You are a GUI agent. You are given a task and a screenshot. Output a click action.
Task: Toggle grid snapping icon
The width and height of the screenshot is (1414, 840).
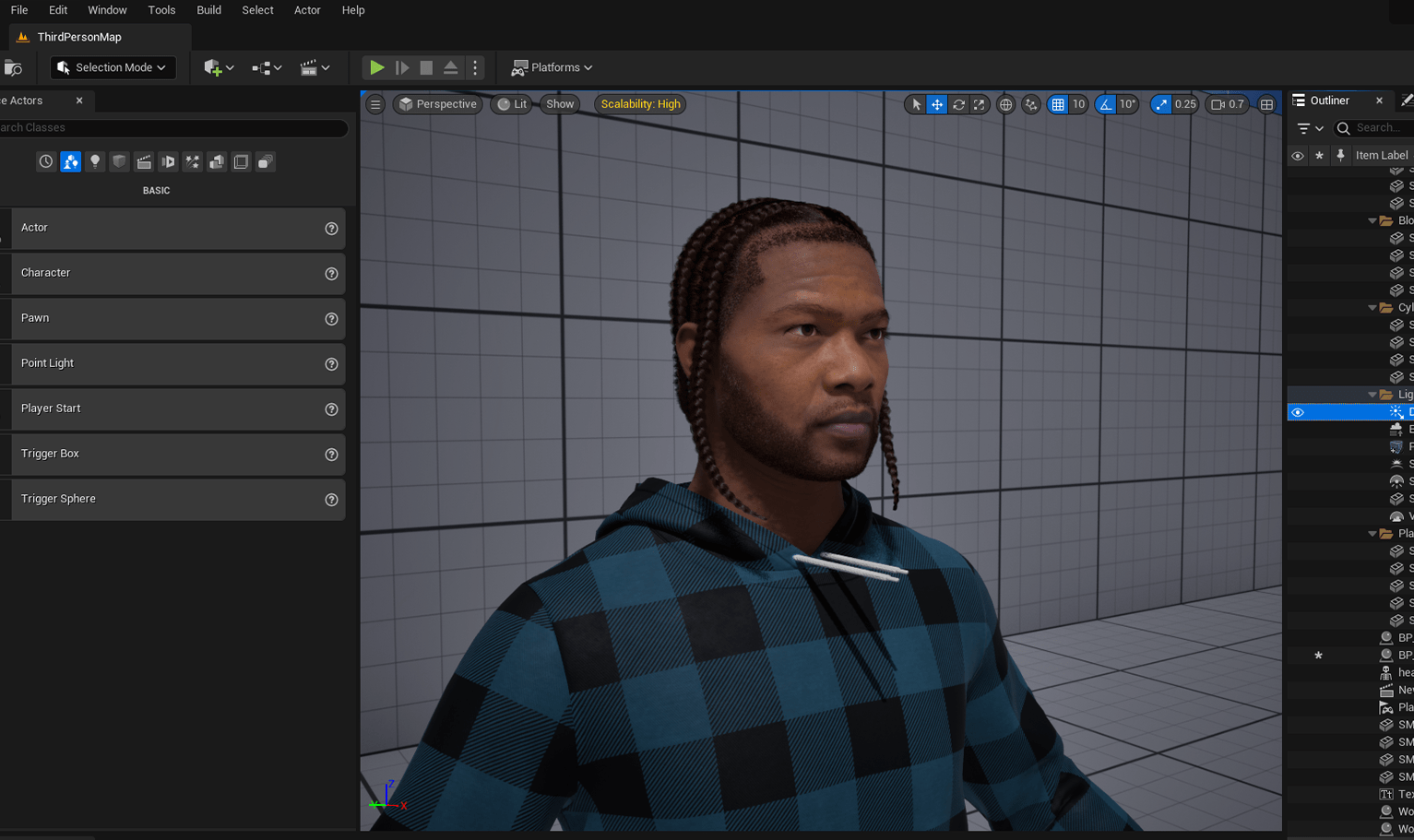point(1058,104)
